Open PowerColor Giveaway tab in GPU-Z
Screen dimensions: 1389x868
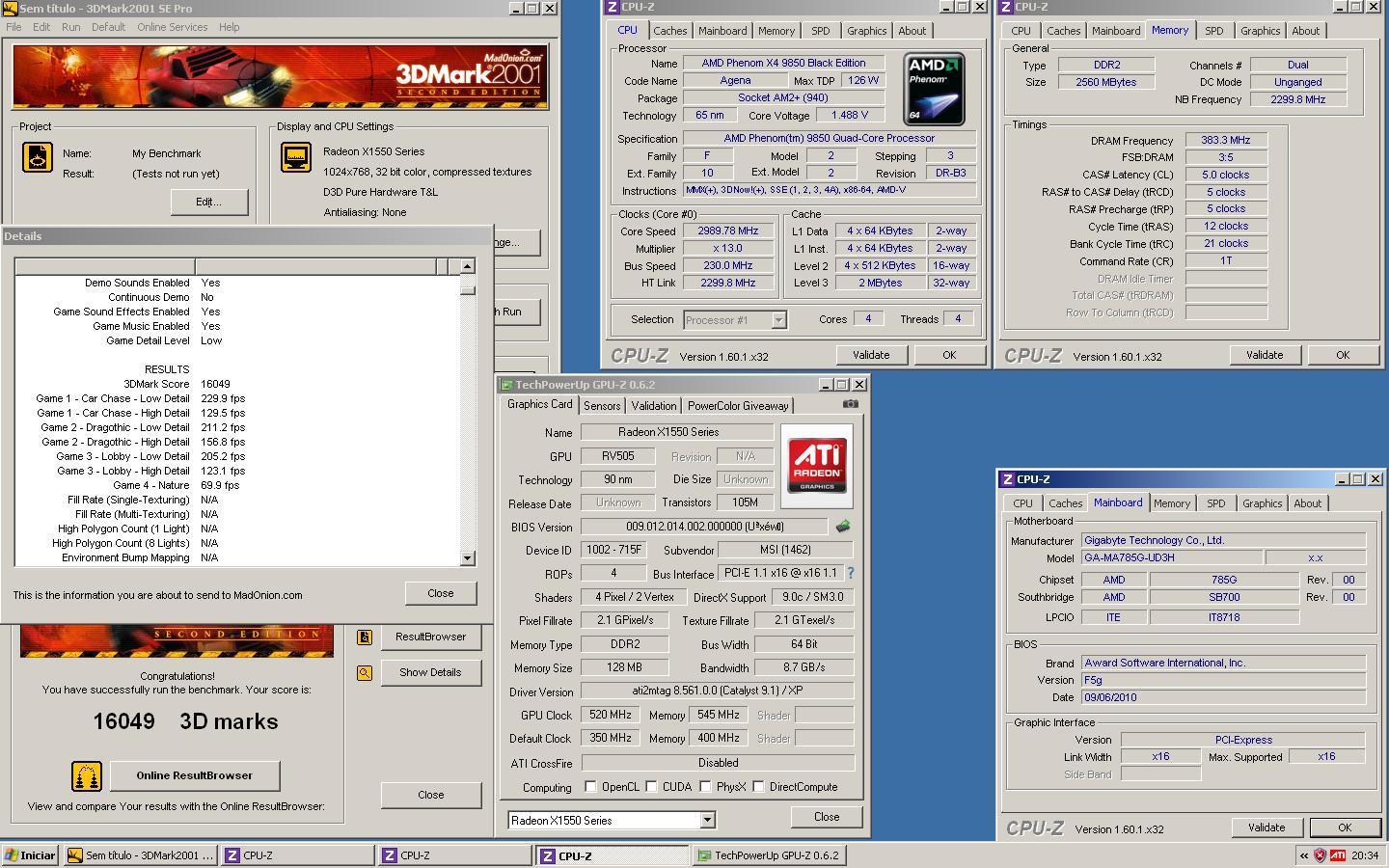[x=738, y=406]
